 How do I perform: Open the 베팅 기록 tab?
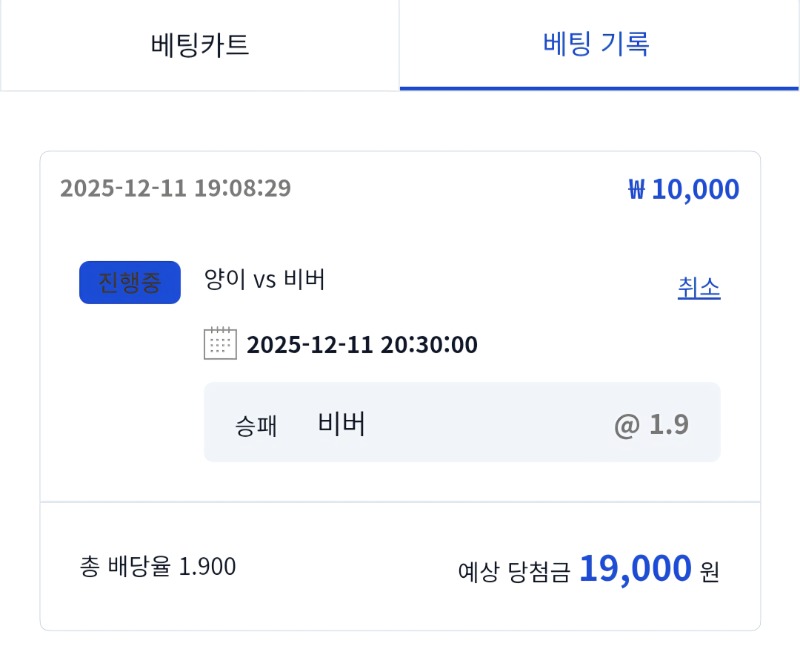coord(598,45)
